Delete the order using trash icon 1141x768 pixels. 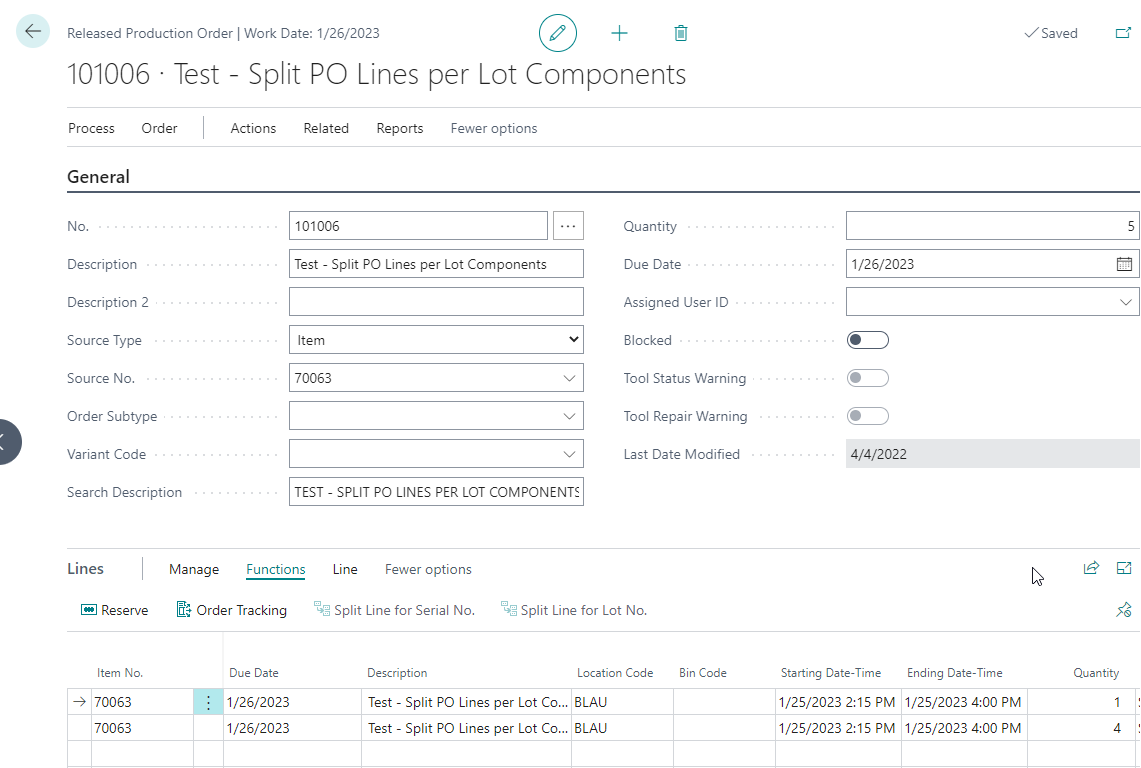(680, 33)
